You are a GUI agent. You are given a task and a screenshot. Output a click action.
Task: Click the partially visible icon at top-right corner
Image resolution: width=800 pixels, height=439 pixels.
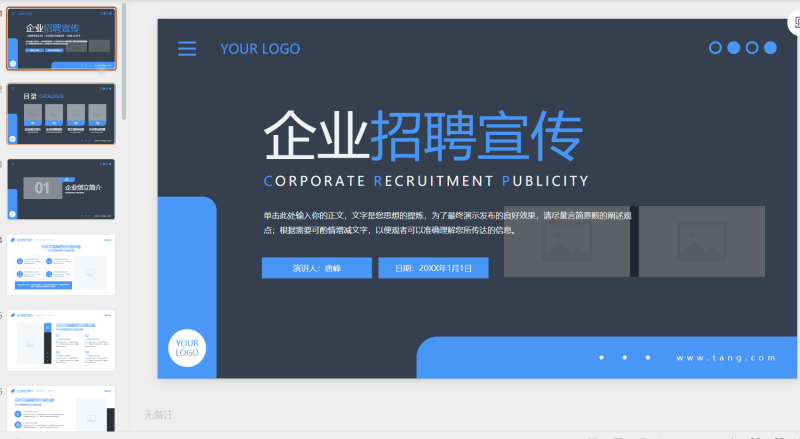coord(795,23)
